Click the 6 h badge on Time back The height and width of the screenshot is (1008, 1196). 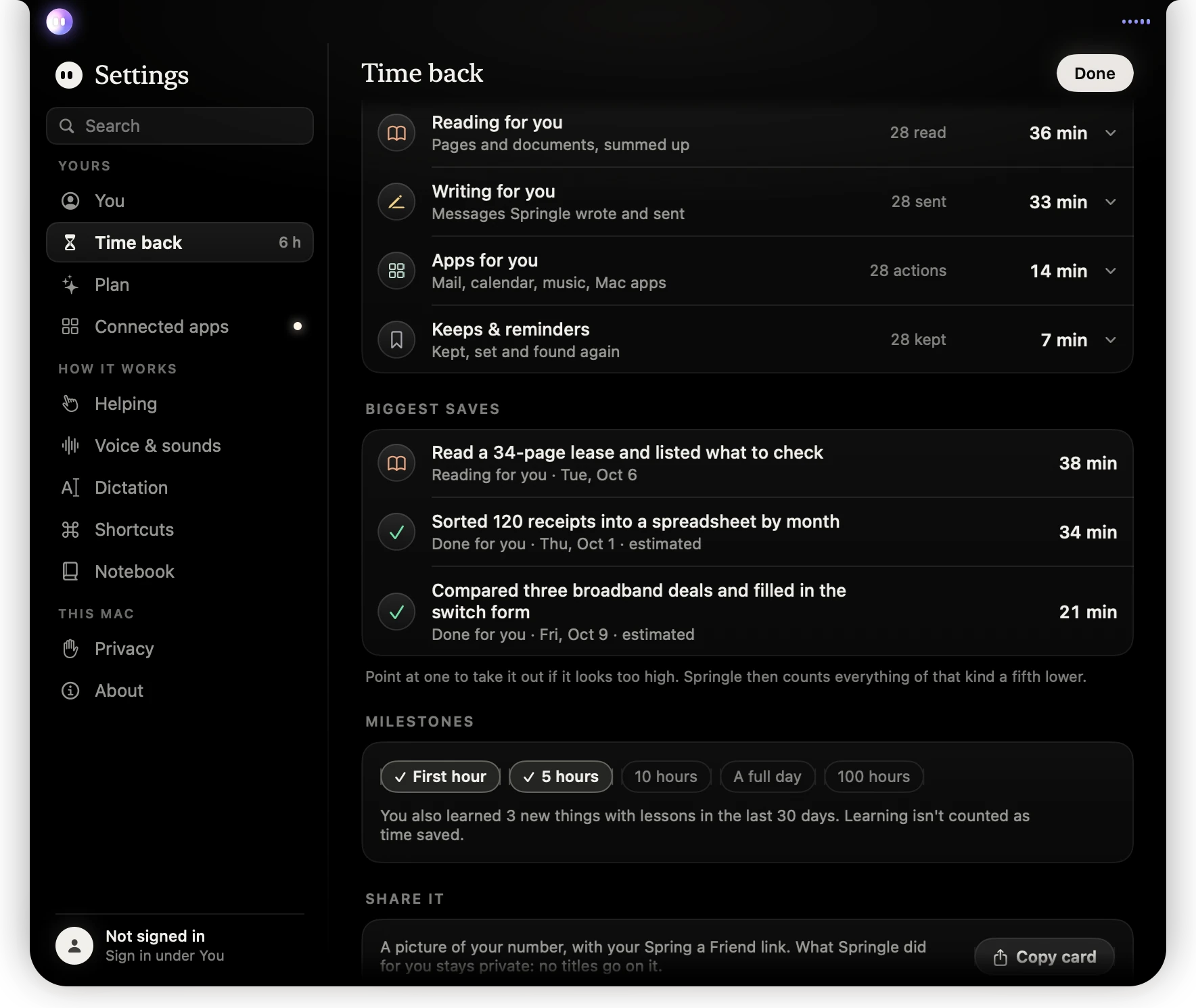pos(290,242)
